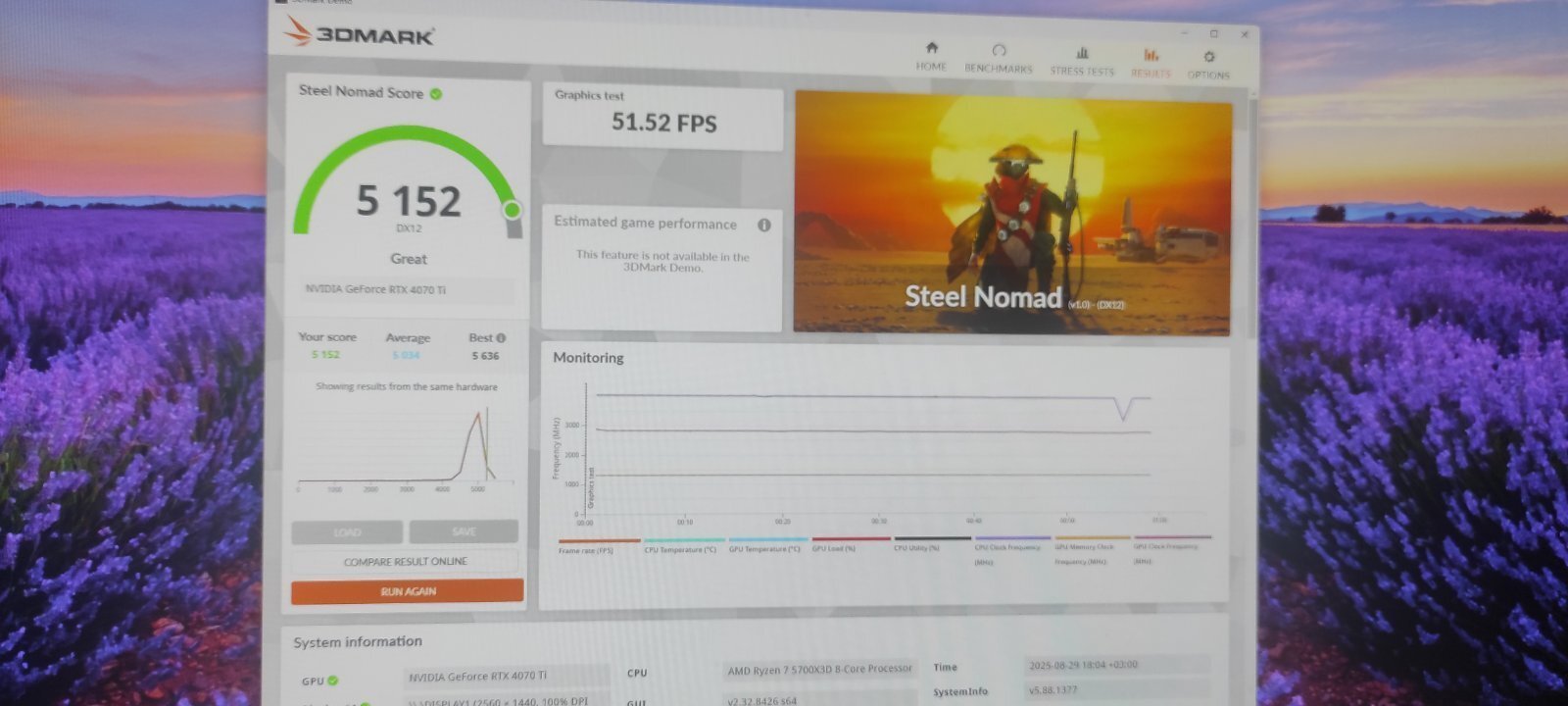This screenshot has width=1568, height=706.
Task: Click the Steel Nomad benchmark thumbnail
Action: click(x=1012, y=213)
